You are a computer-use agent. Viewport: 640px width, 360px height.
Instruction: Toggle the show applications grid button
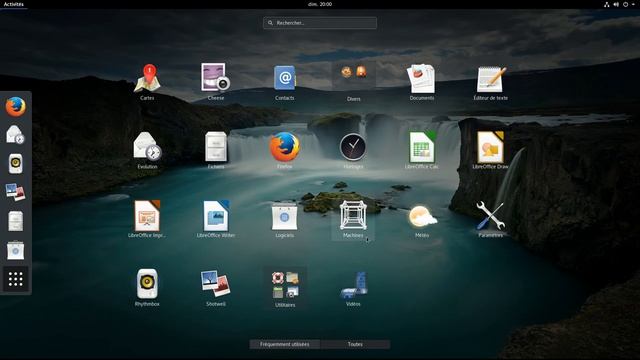click(x=16, y=279)
